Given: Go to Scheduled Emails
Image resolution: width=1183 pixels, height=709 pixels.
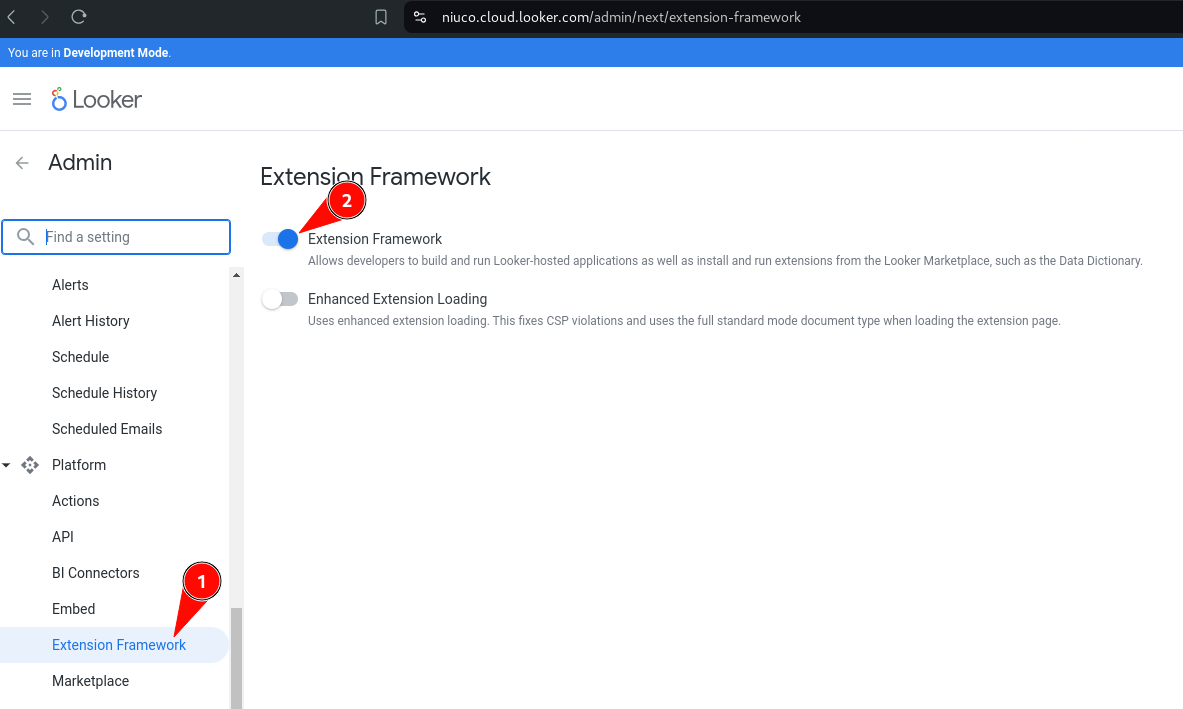Looking at the screenshot, I should point(107,429).
